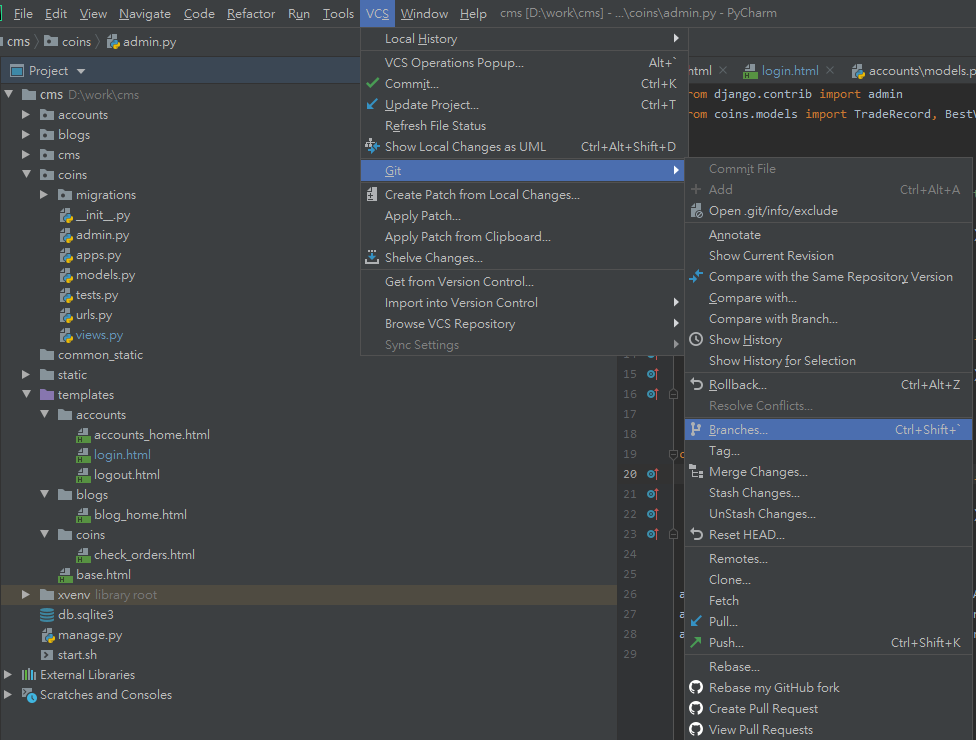This screenshot has width=976, height=740.
Task: Click the Show History clock icon
Action: [x=696, y=339]
